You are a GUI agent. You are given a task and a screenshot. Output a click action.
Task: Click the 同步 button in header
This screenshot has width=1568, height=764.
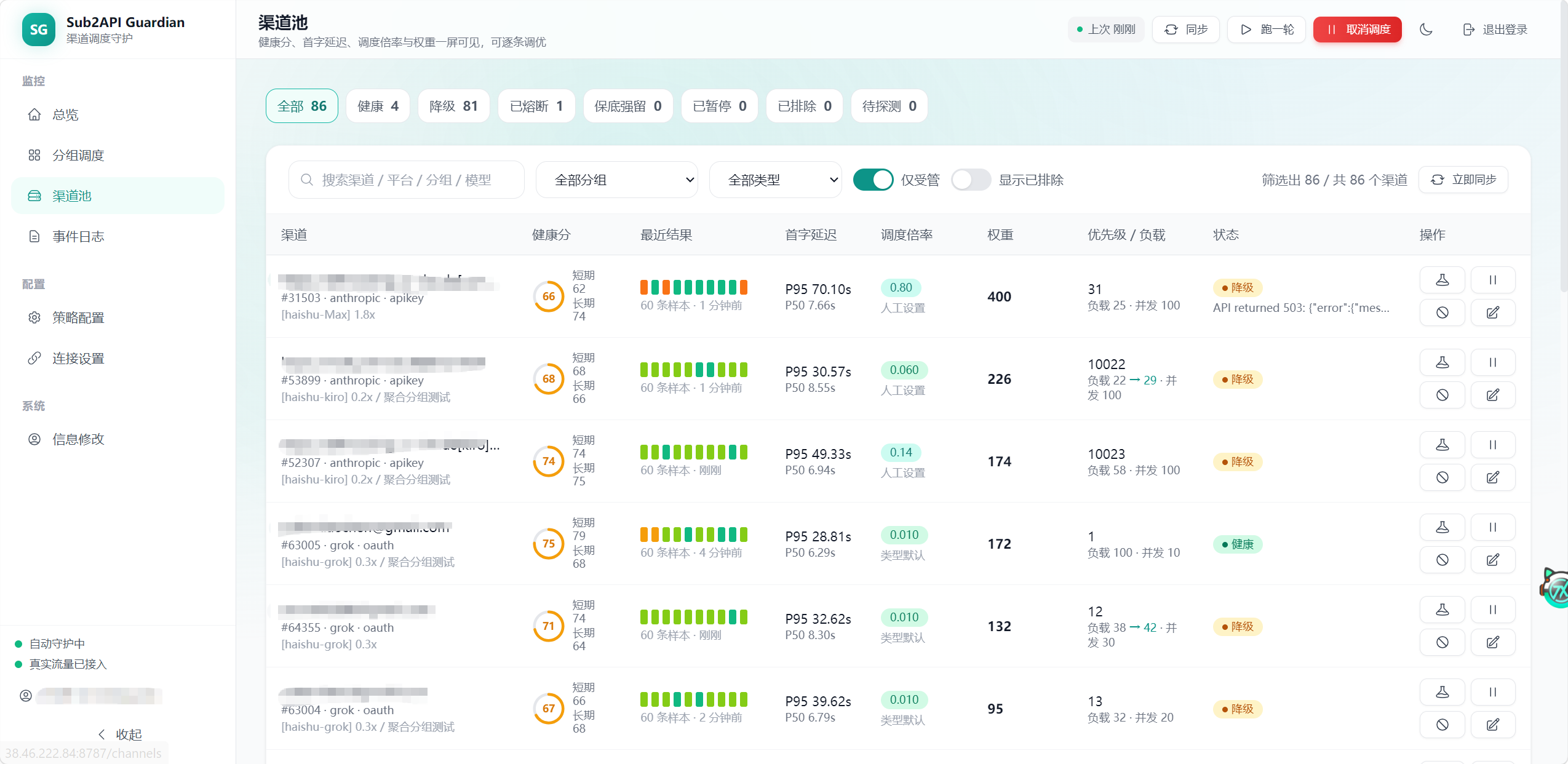point(1186,30)
